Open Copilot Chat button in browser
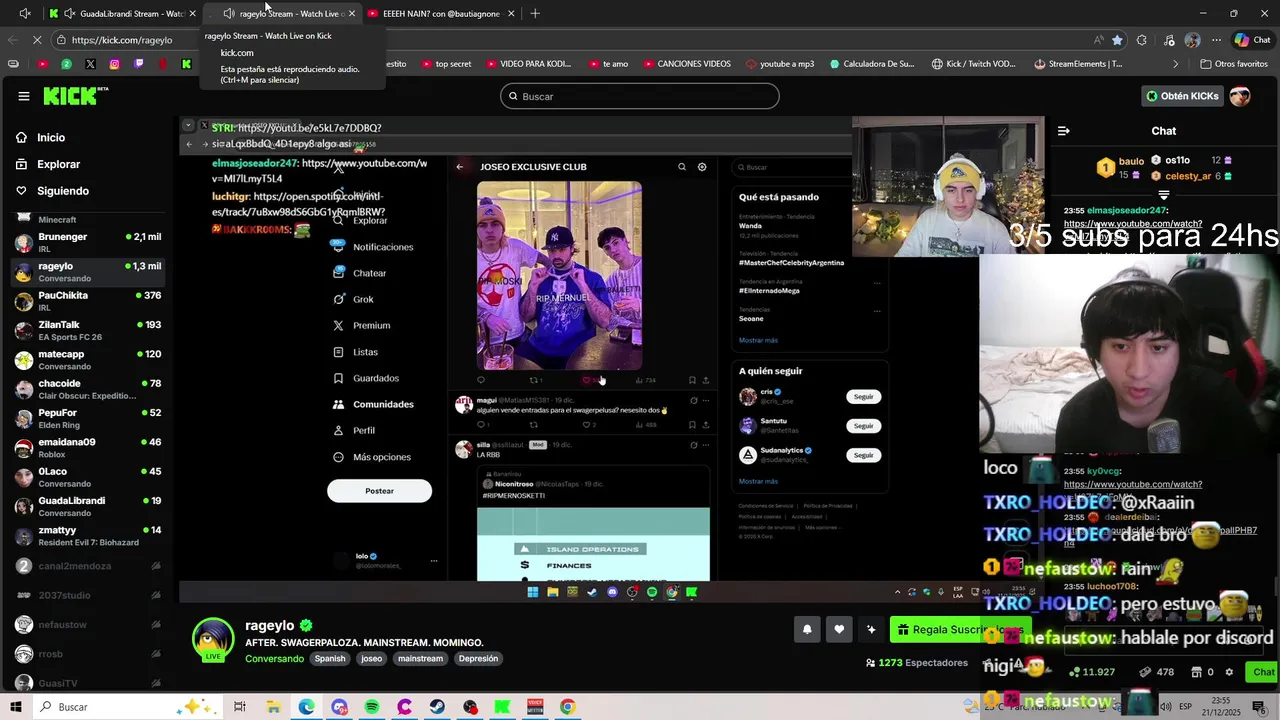The height and width of the screenshot is (720, 1280). (1253, 40)
